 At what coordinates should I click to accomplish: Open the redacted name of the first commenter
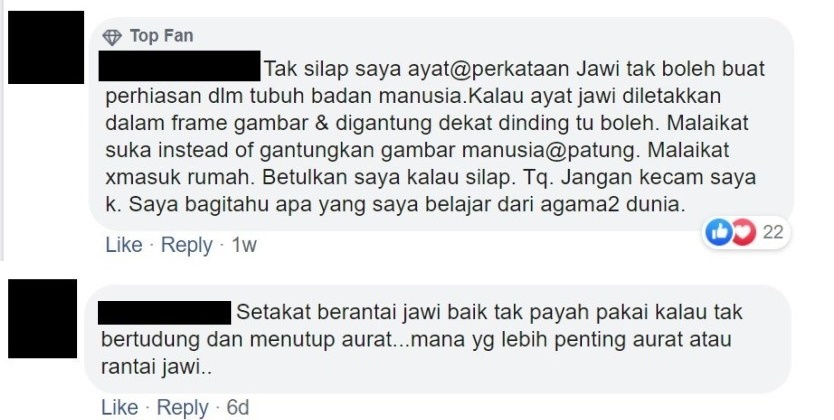tap(179, 66)
